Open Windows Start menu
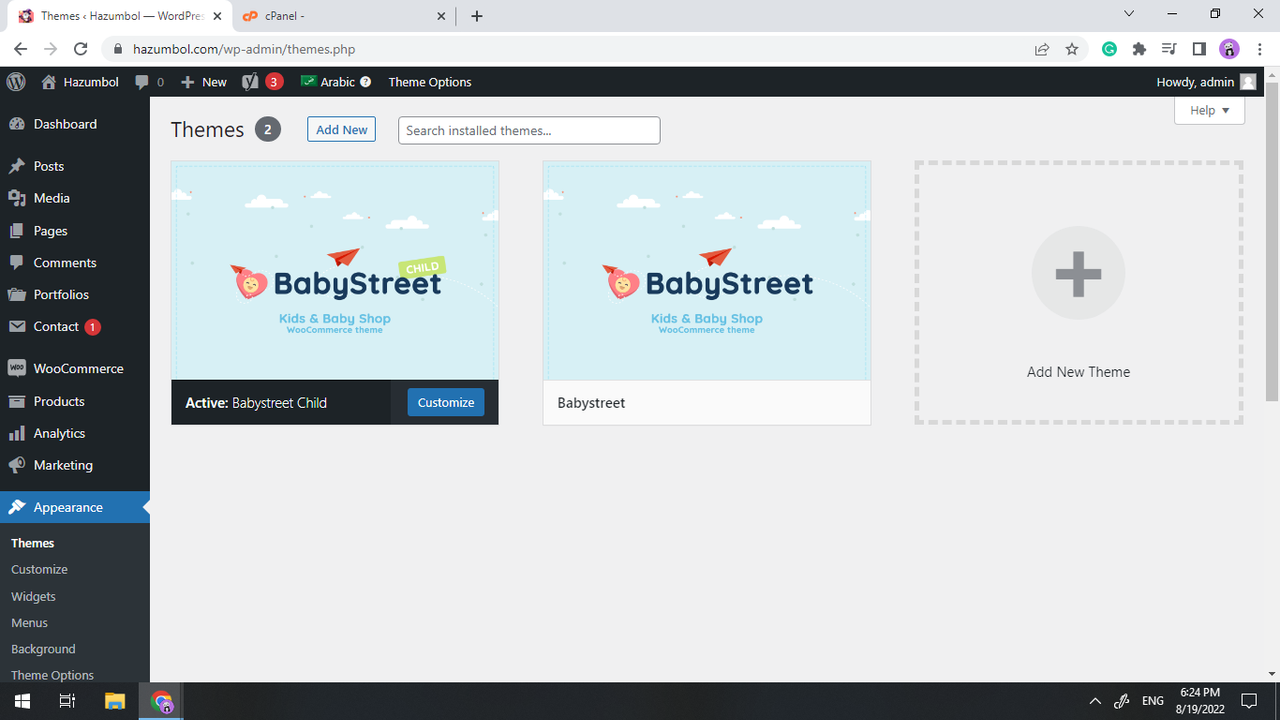Screen dimensions: 1280x720 pyautogui.click(x=22, y=701)
